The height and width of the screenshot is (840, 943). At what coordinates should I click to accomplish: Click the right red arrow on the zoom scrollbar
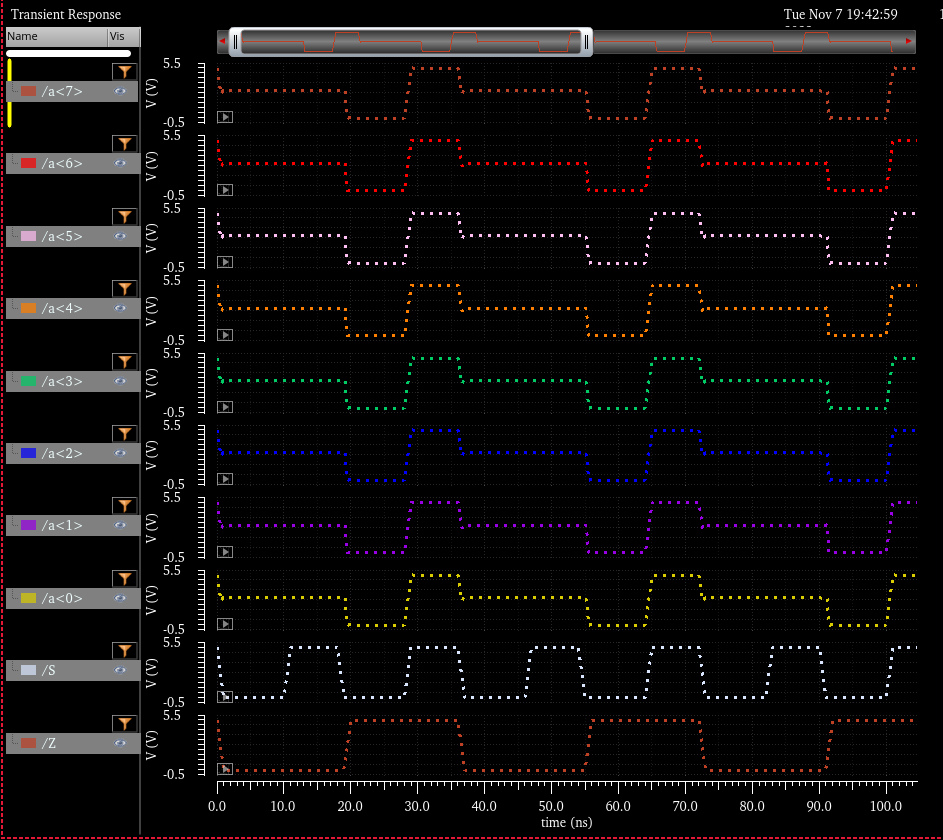[x=908, y=41]
